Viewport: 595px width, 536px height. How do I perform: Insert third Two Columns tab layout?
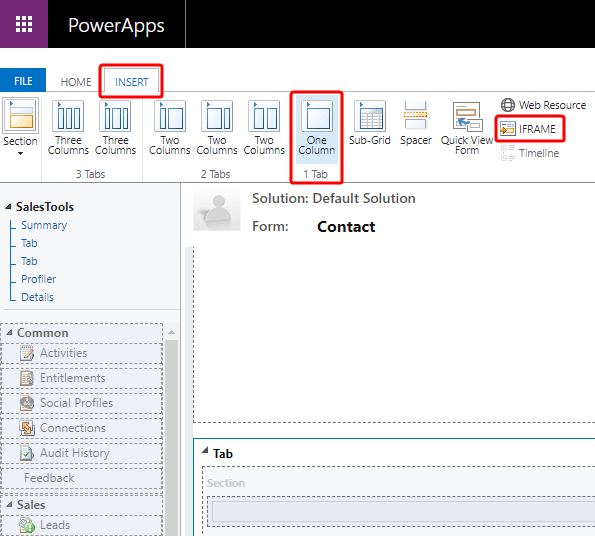(x=264, y=127)
